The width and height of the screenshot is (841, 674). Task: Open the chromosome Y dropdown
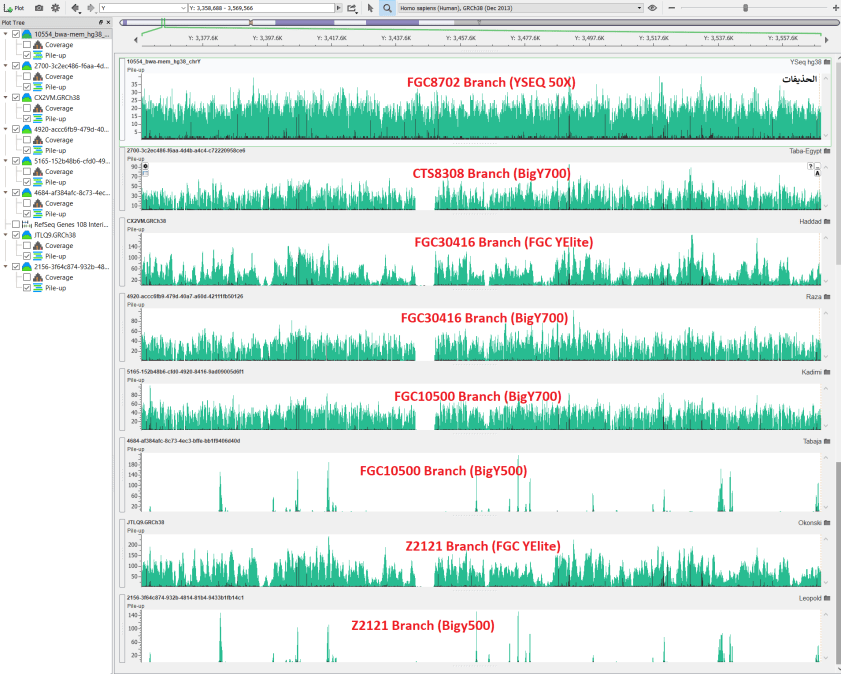click(184, 7)
